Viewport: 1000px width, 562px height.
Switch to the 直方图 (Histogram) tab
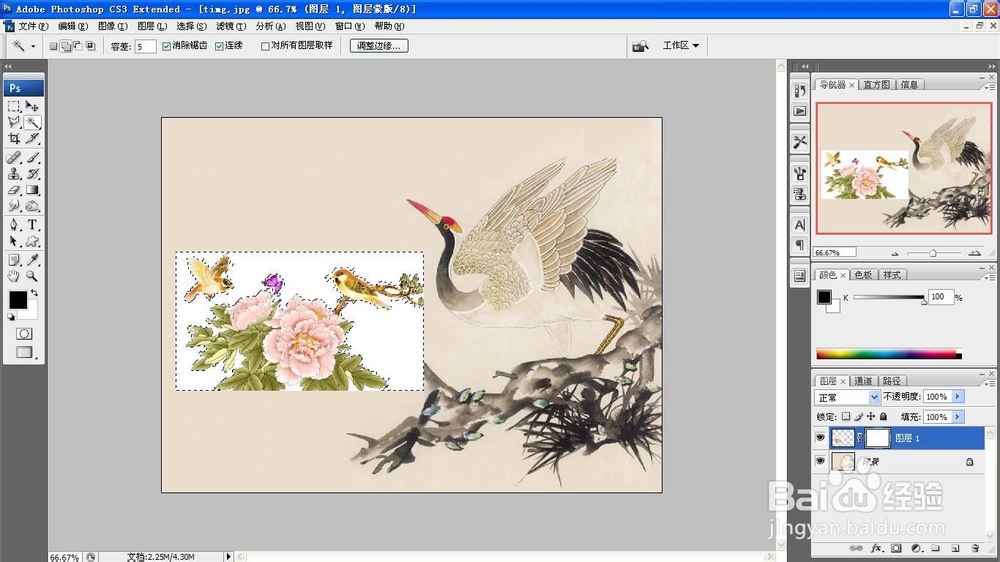coord(876,85)
